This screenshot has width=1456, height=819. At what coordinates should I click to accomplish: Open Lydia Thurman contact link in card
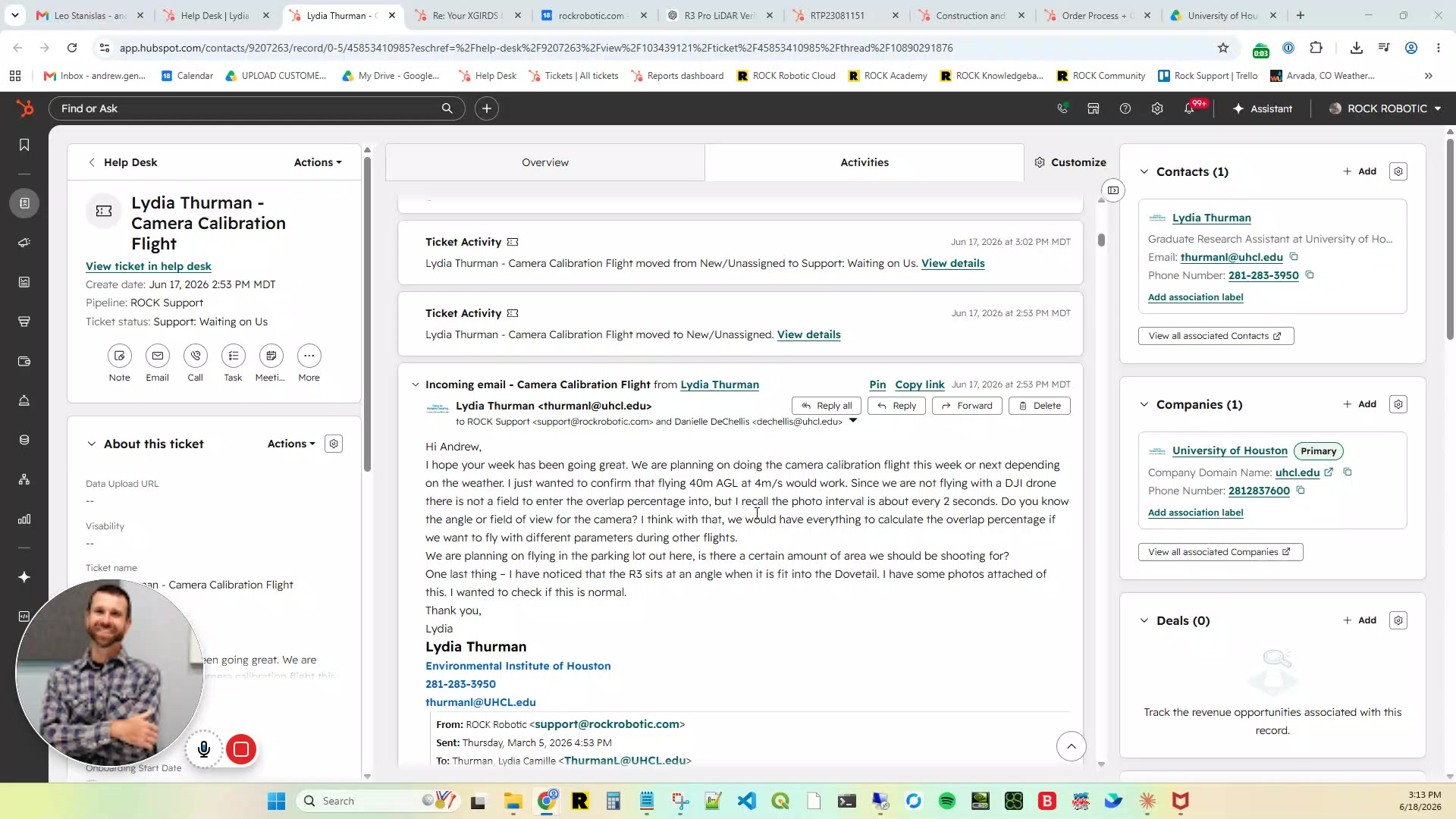point(1212,218)
